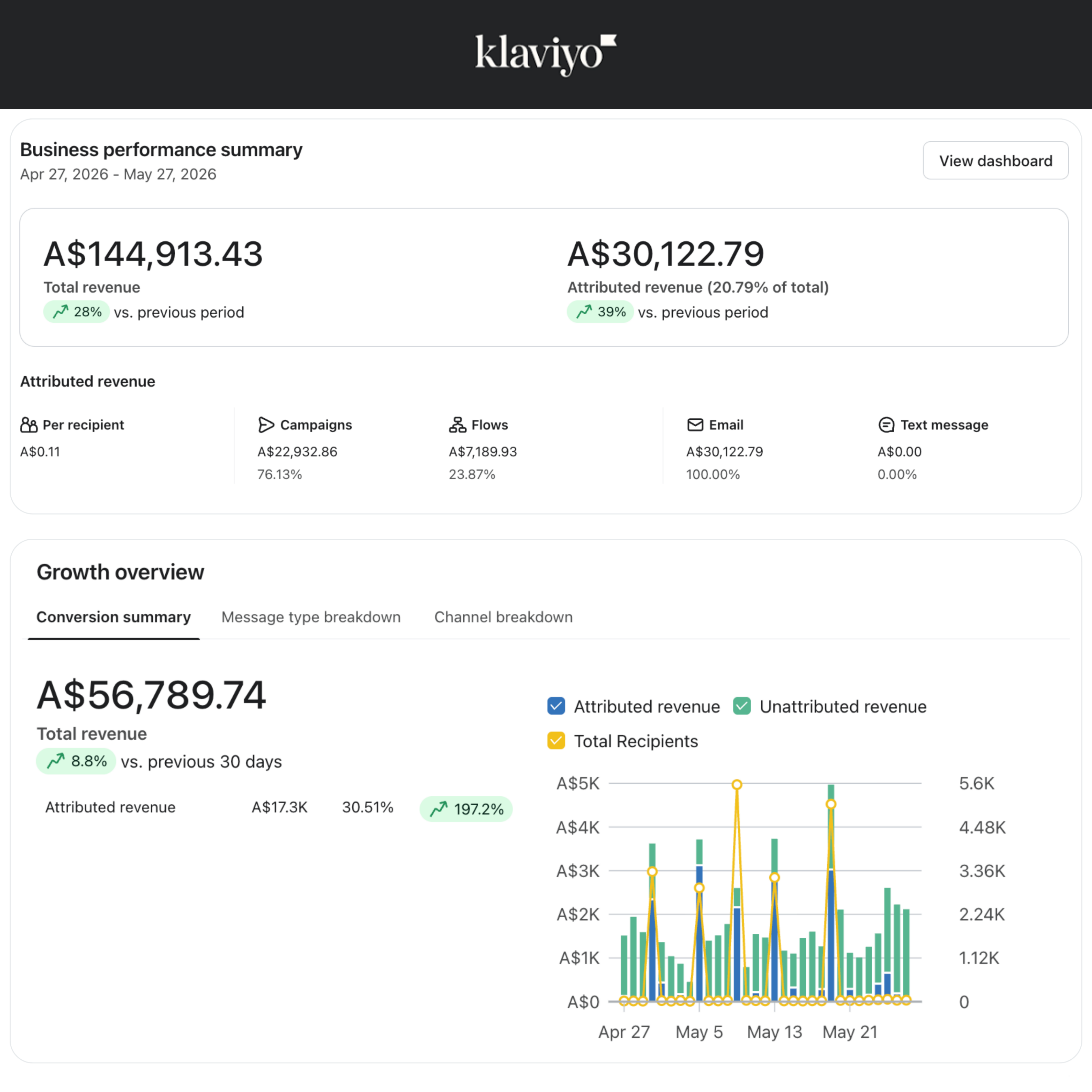Open the View dashboard button
The height and width of the screenshot is (1092, 1092).
coord(995,161)
